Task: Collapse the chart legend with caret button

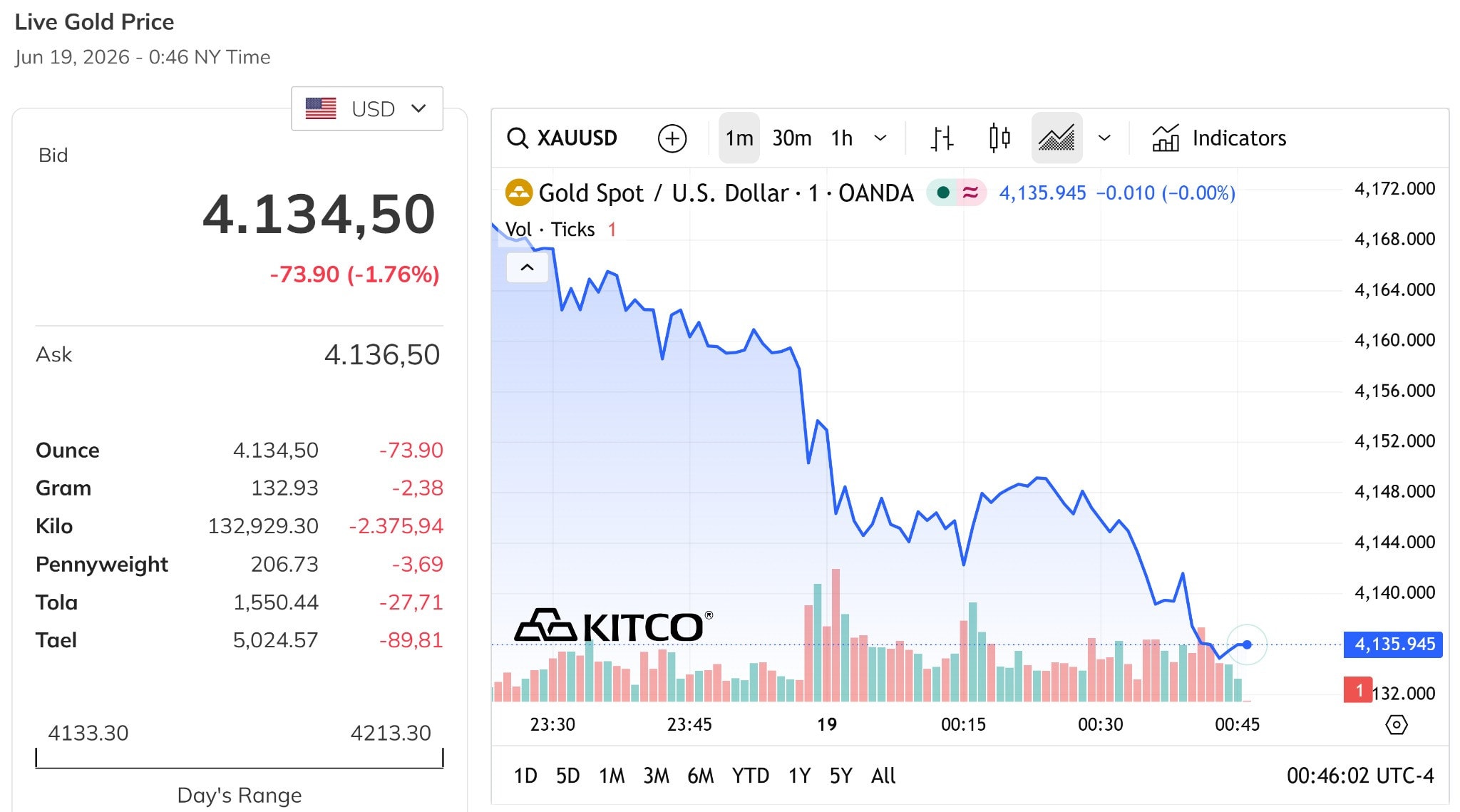Action: tap(527, 267)
